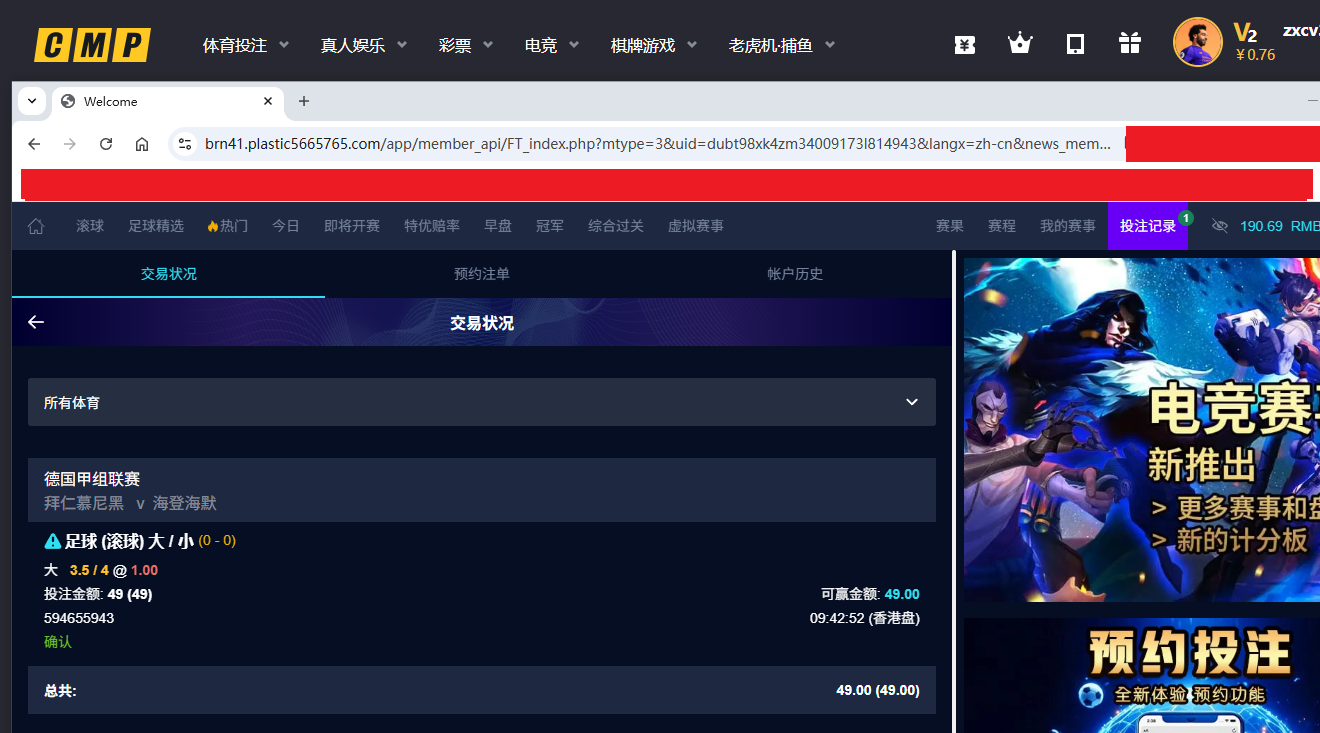Switch to the 交易状况 tab
The image size is (1320, 733).
169,274
